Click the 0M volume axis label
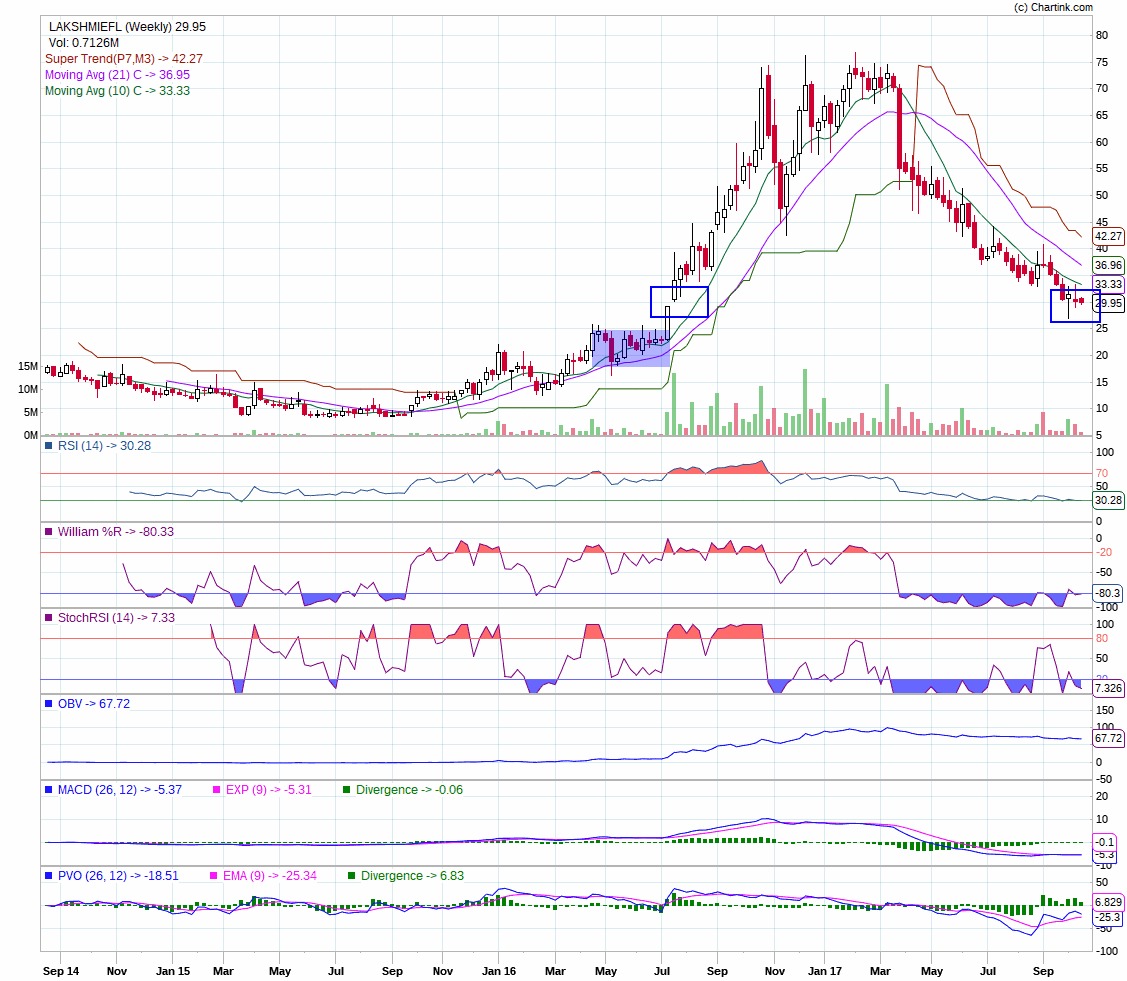The image size is (1127, 981). (x=31, y=436)
